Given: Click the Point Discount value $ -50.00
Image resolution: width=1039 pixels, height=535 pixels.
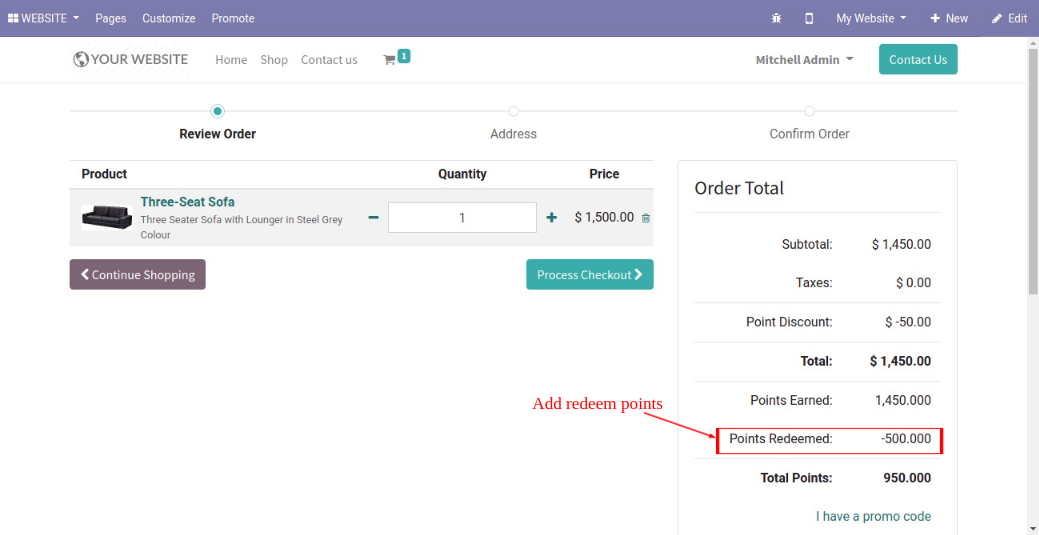Looking at the screenshot, I should (x=908, y=322).
